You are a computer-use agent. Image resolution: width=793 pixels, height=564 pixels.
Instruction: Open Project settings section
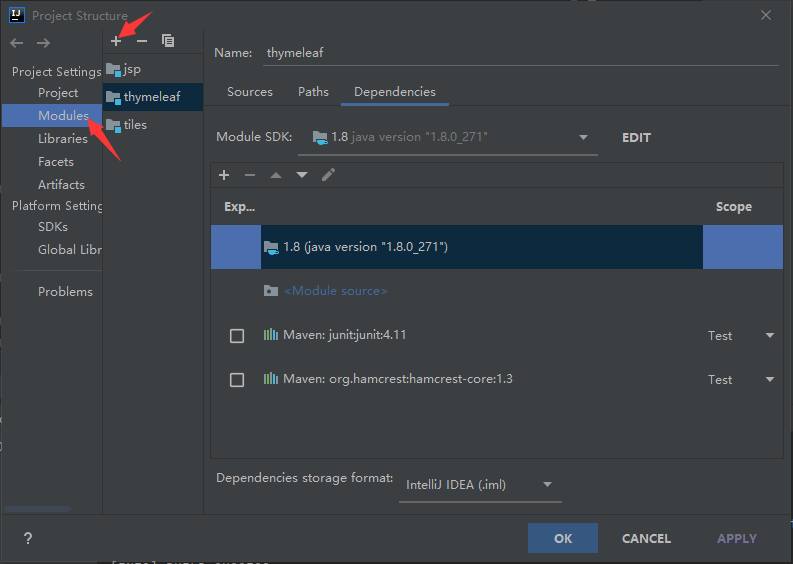(58, 93)
